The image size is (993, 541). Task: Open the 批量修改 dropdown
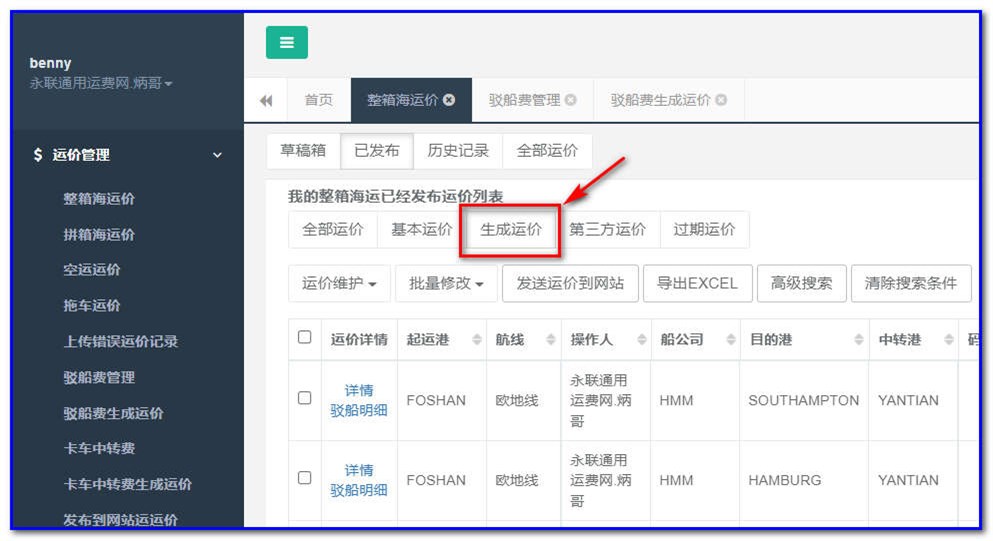(446, 283)
